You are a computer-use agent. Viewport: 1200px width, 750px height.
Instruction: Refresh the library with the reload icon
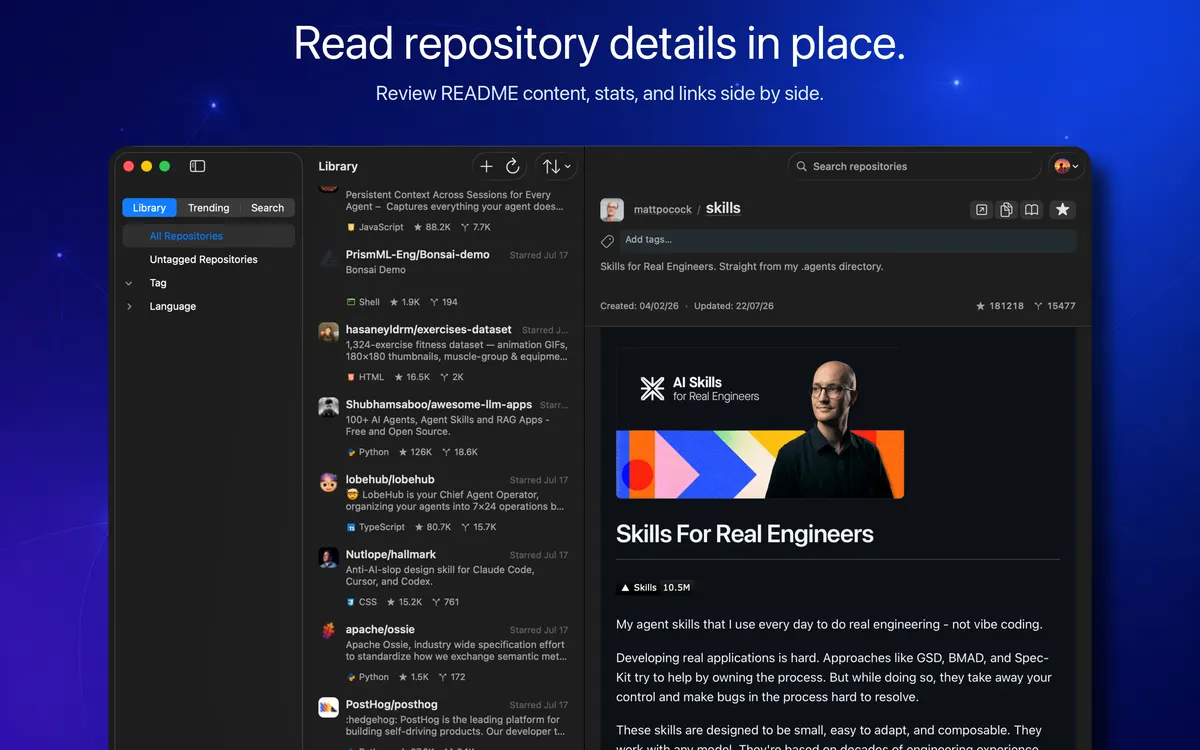click(x=512, y=167)
